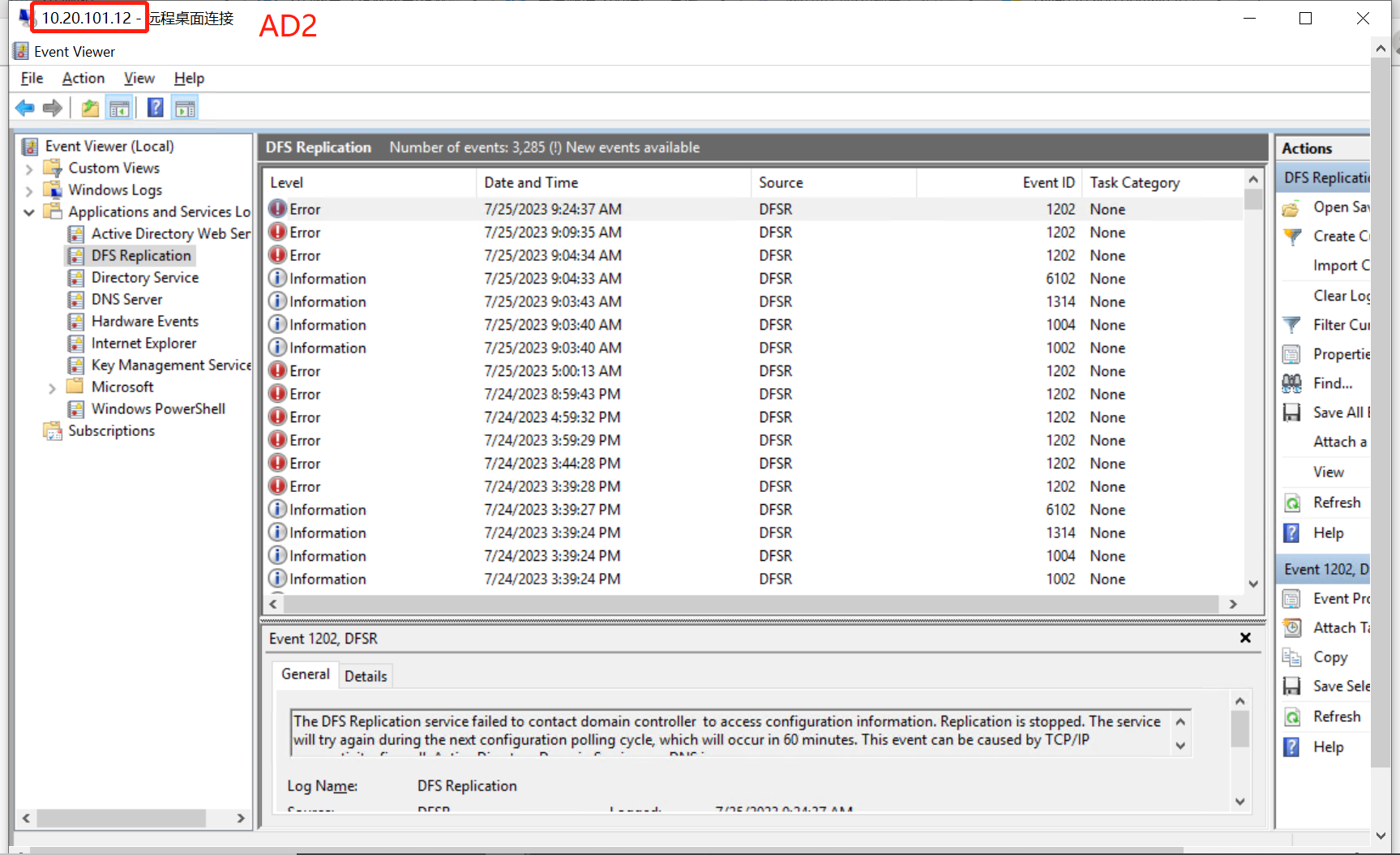This screenshot has width=1400, height=855.
Task: Click the Filter Current Log funnel icon
Action: (1291, 325)
